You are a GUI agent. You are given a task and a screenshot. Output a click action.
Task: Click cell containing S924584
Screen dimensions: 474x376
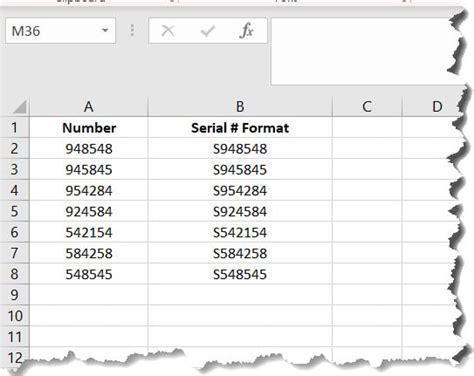(x=240, y=211)
